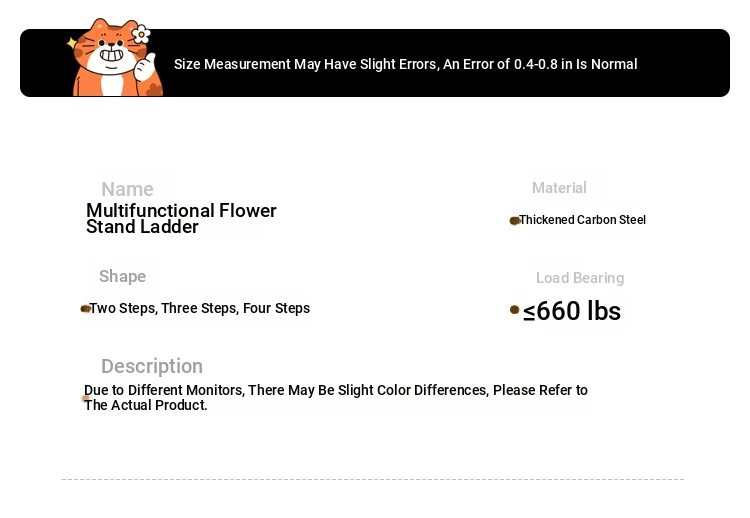Click the brown bullet before Two Steps
750x518 pixels.
86,309
